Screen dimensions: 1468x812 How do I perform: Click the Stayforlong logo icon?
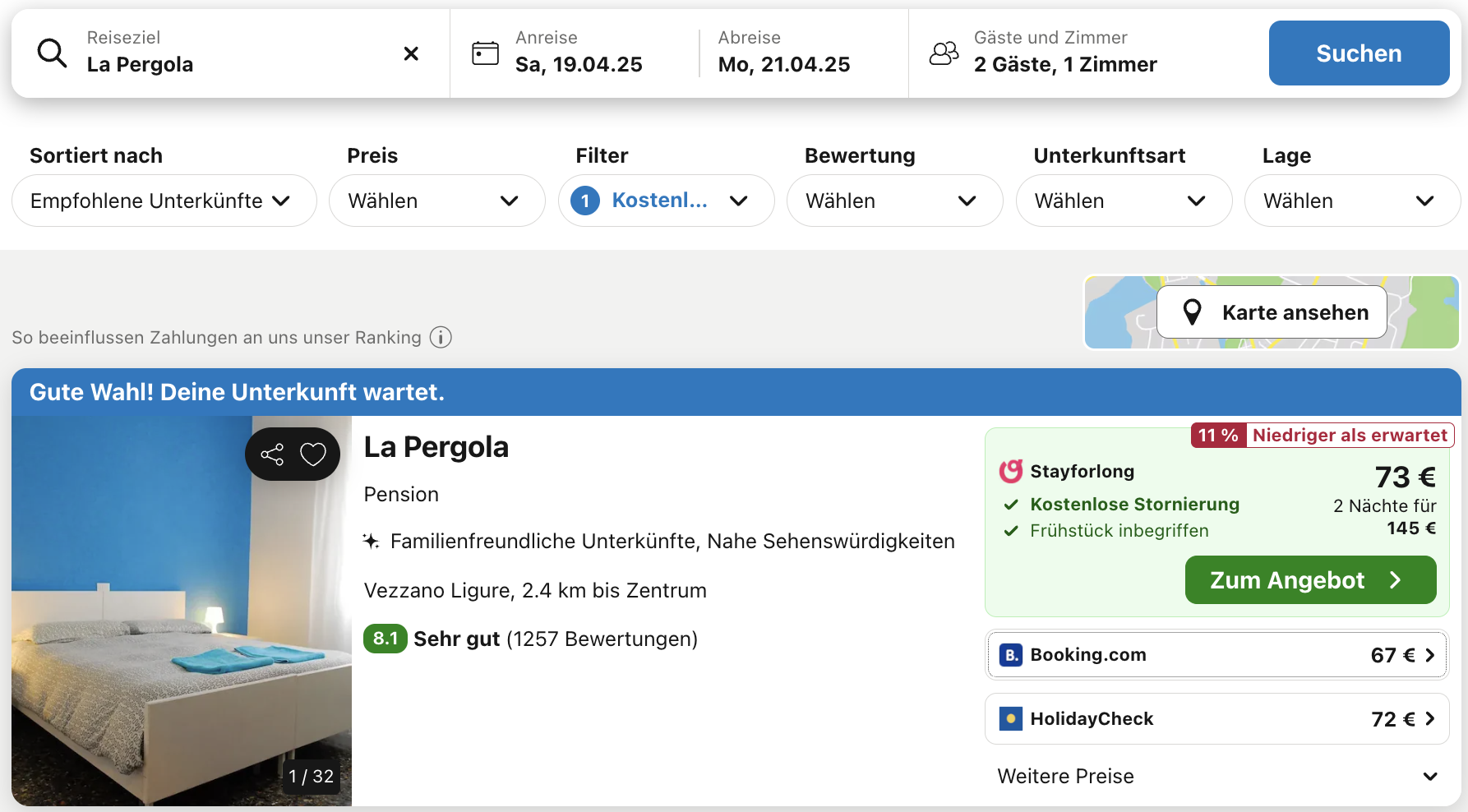[1011, 471]
